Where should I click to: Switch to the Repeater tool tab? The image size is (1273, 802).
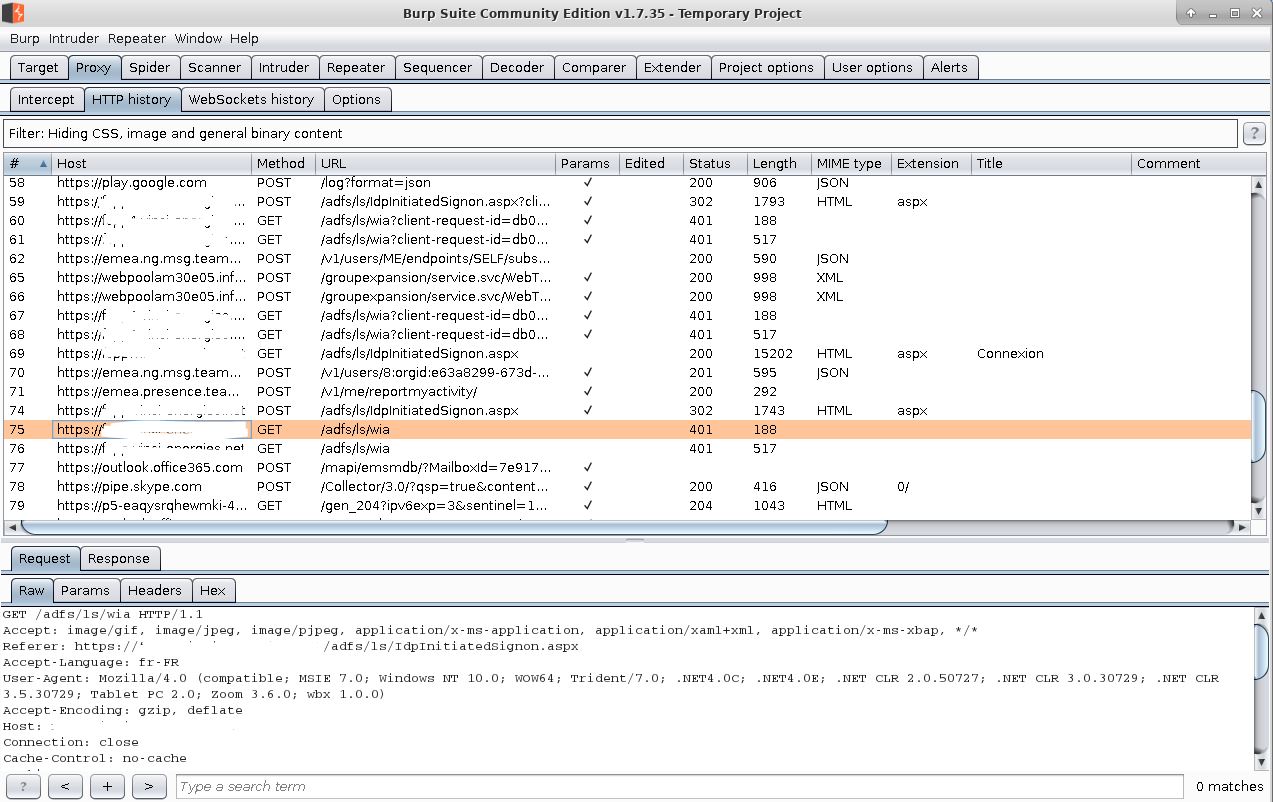(356, 67)
